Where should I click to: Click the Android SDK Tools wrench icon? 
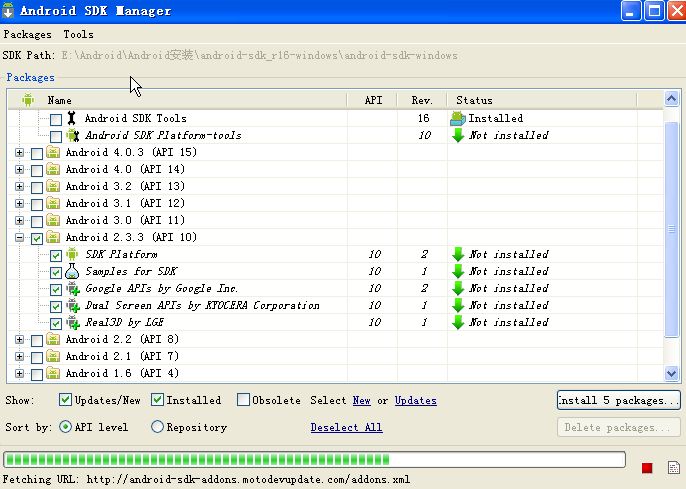coord(72,118)
